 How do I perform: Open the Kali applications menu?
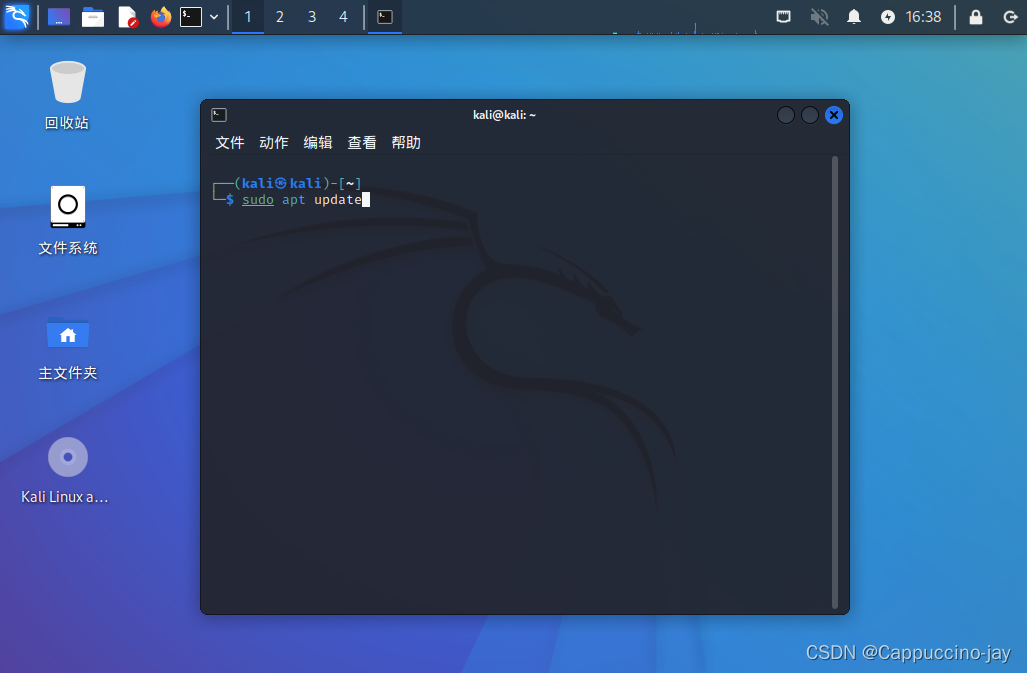16,16
